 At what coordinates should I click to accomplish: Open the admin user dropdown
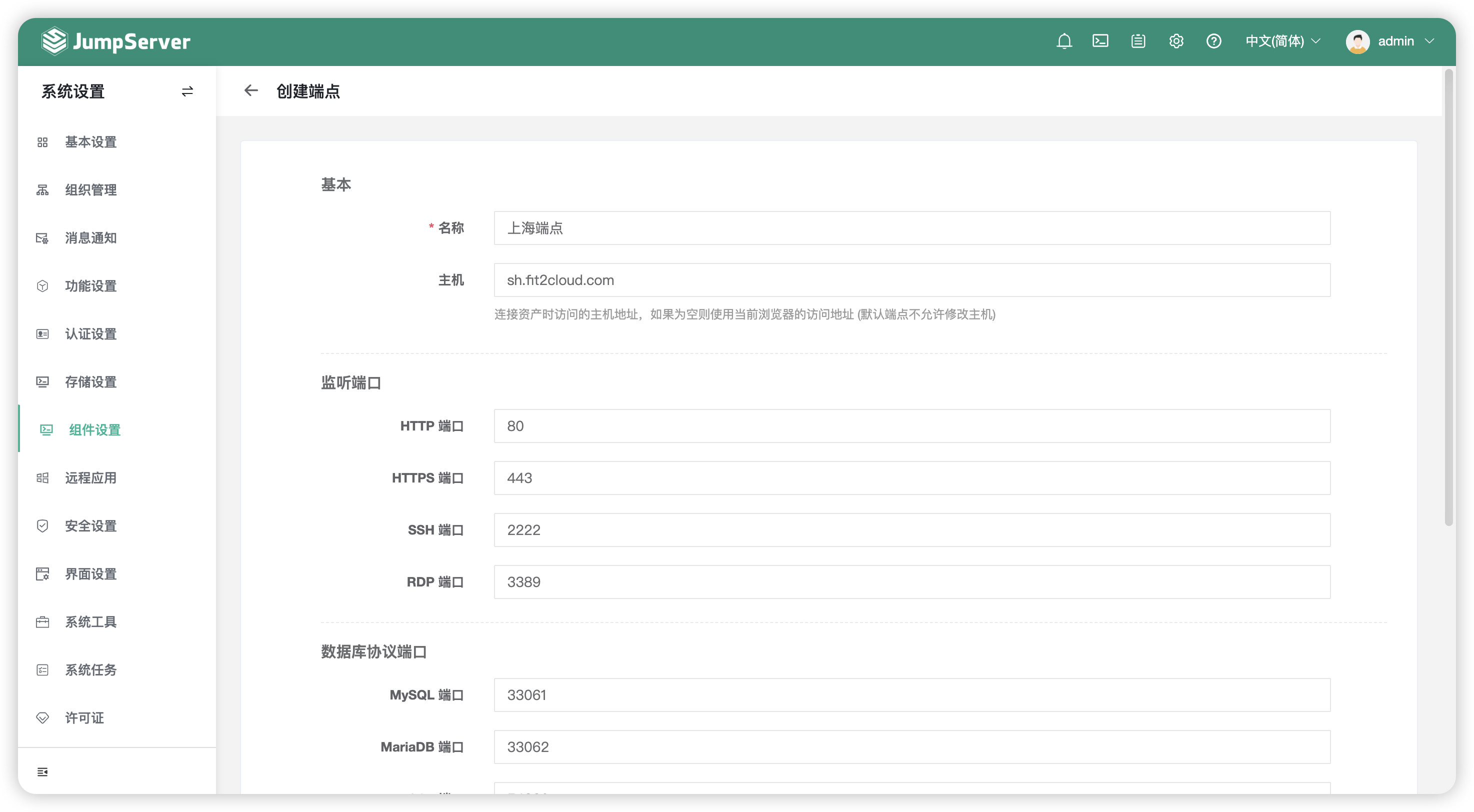click(x=1390, y=41)
